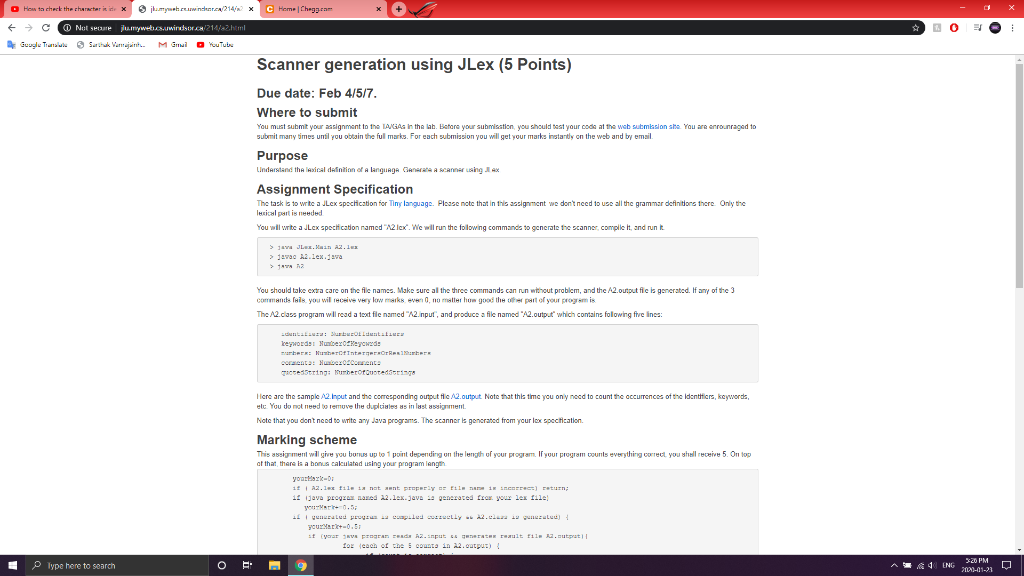Viewport: 1024px width, 576px height.
Task: Open Cortana from the taskbar circle
Action: (221, 566)
